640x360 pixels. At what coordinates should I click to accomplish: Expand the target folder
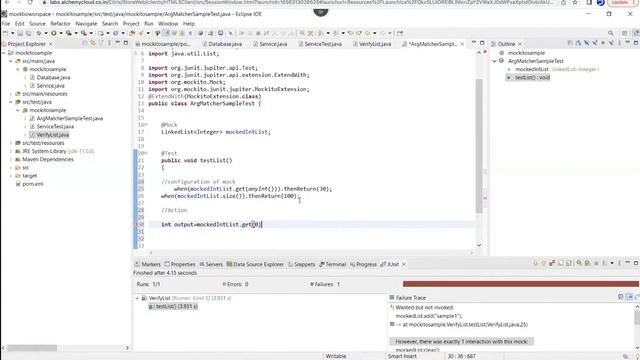tap(11, 176)
